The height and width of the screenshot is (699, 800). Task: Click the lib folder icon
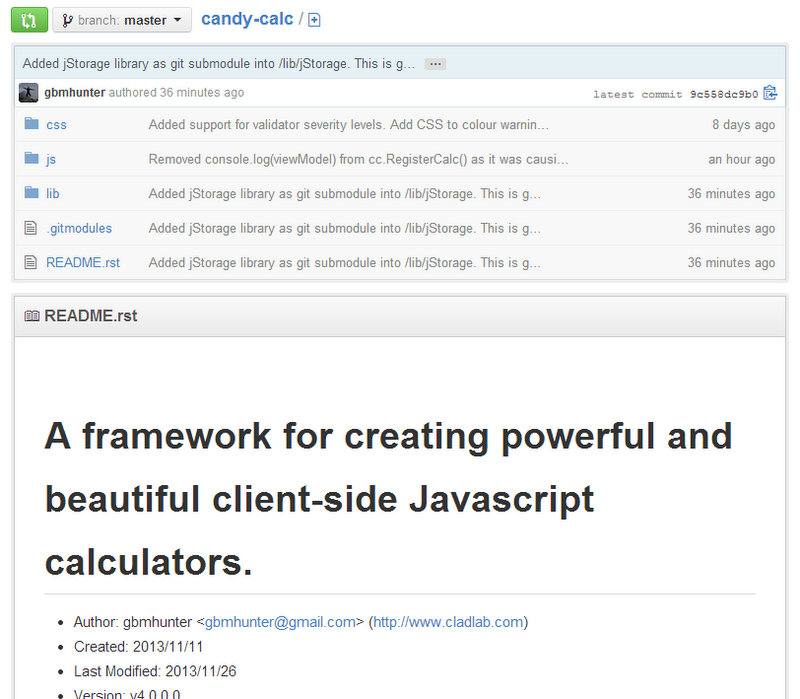31,193
